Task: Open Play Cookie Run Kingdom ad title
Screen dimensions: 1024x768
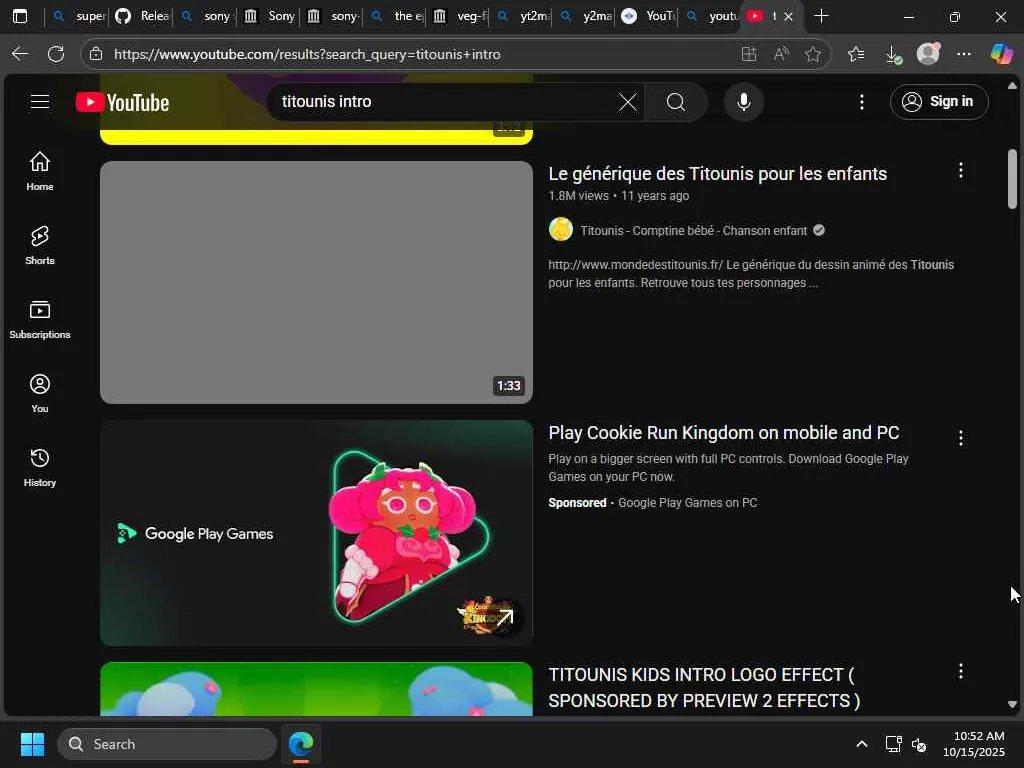Action: 724,433
